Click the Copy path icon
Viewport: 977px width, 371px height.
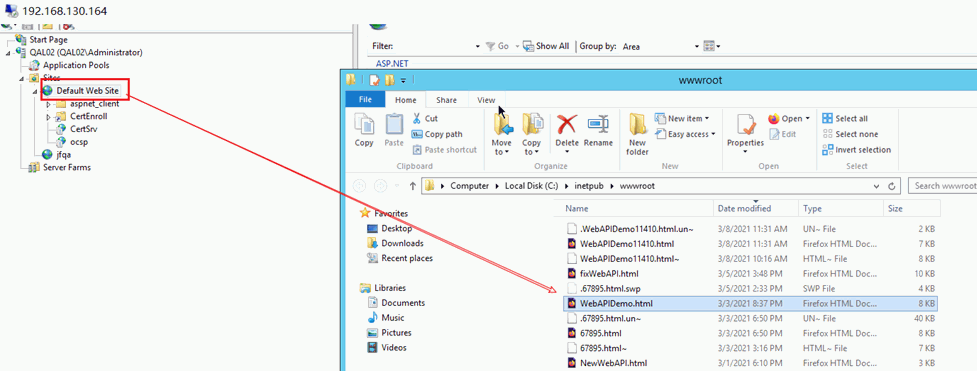tap(417, 134)
